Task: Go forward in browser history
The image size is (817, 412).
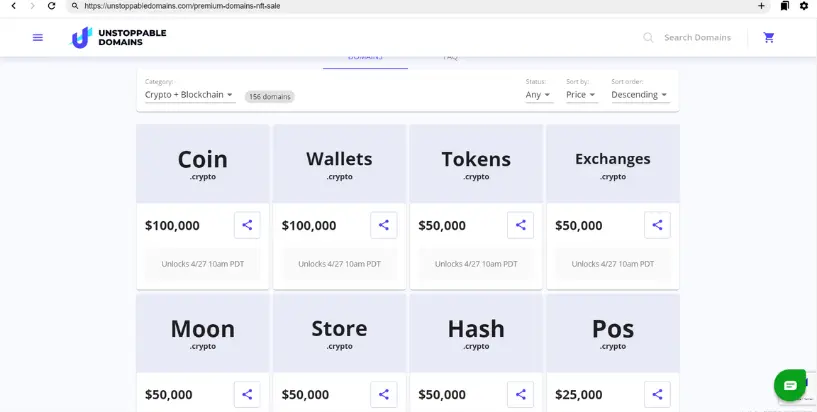Action: coord(32,6)
